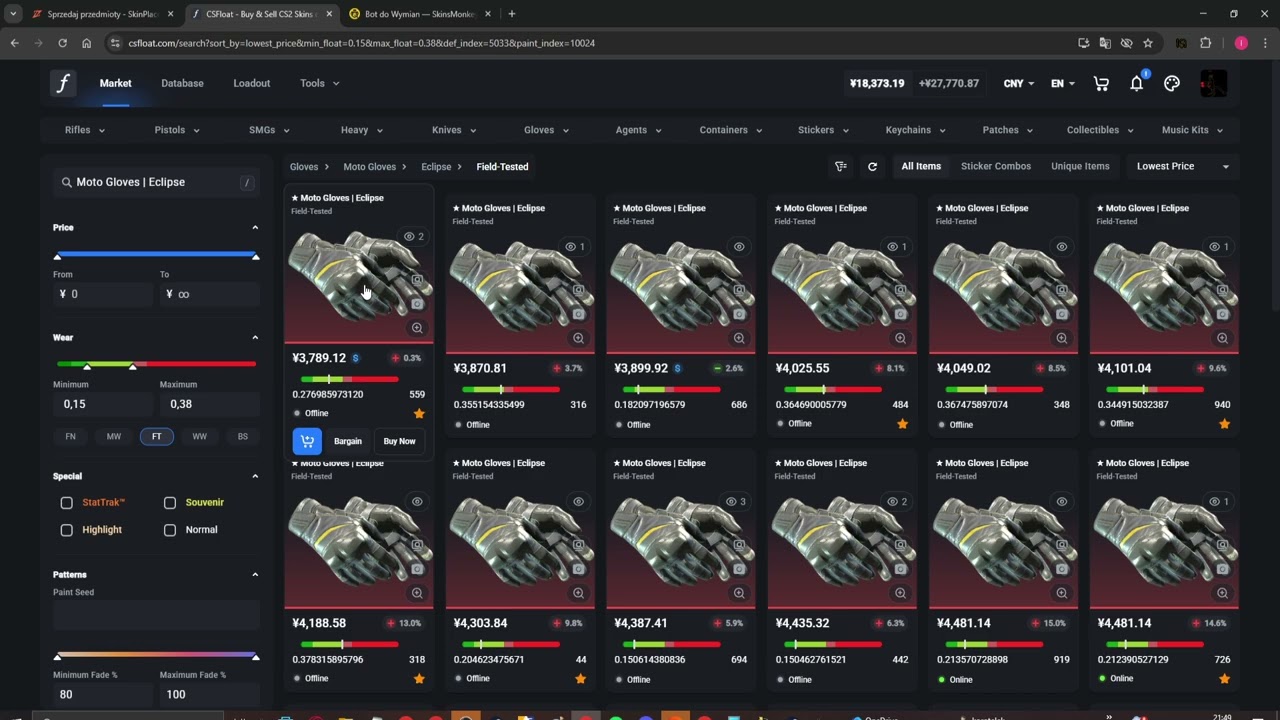The image size is (1280, 720).
Task: Enable the StatTrak checkbox
Action: coord(67,503)
